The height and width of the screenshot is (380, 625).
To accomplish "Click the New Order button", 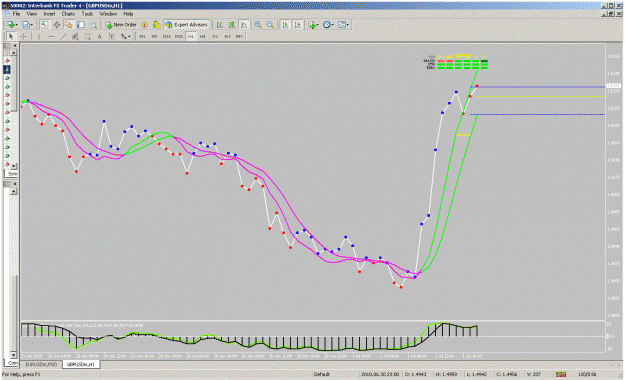I will click(x=121, y=25).
